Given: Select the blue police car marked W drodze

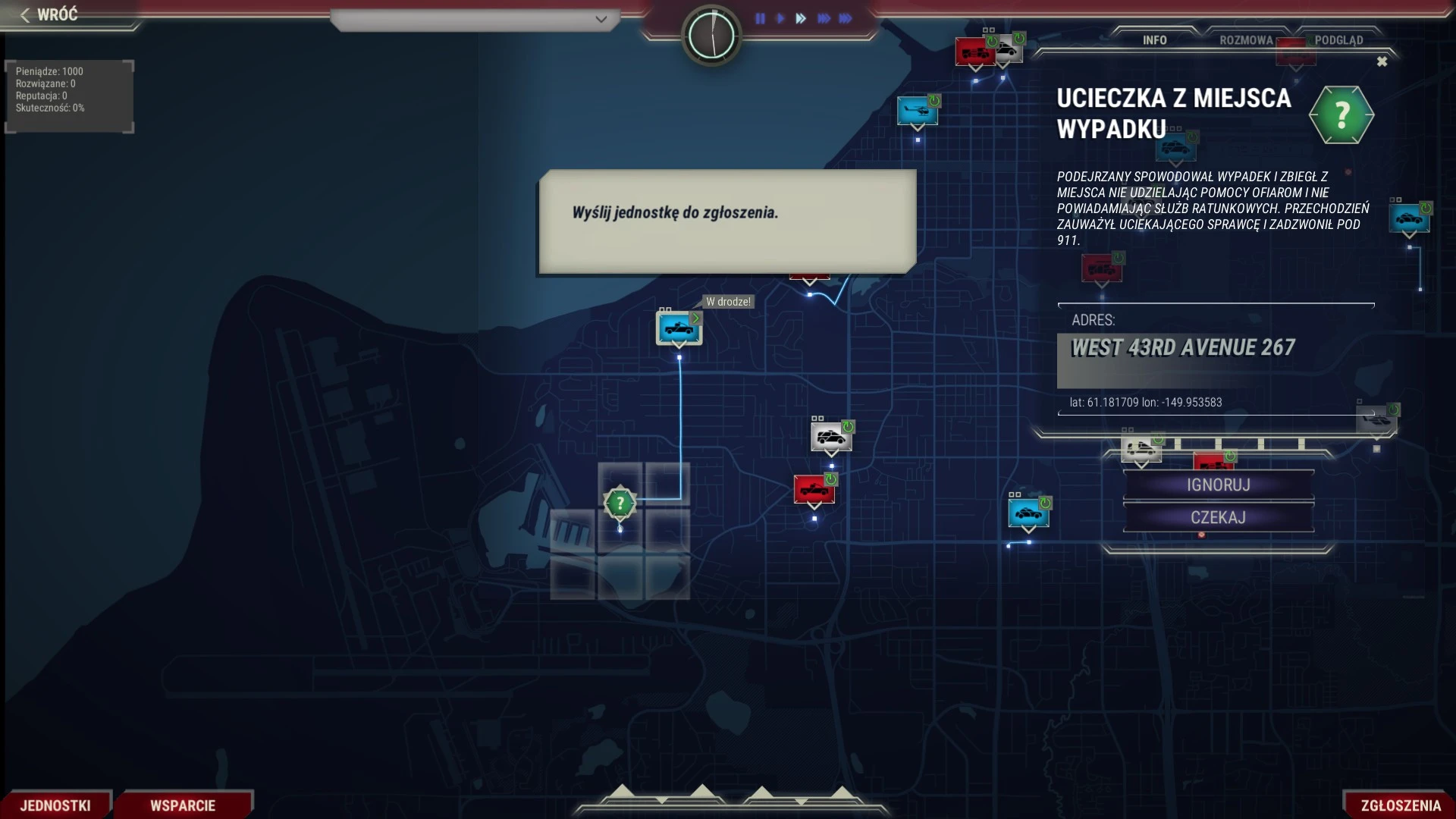Looking at the screenshot, I should (678, 328).
